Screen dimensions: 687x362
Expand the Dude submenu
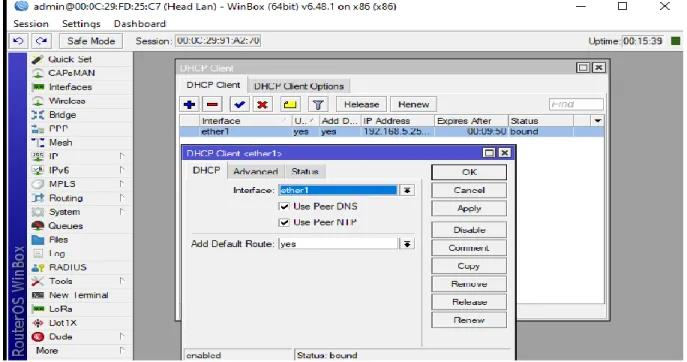(x=122, y=337)
